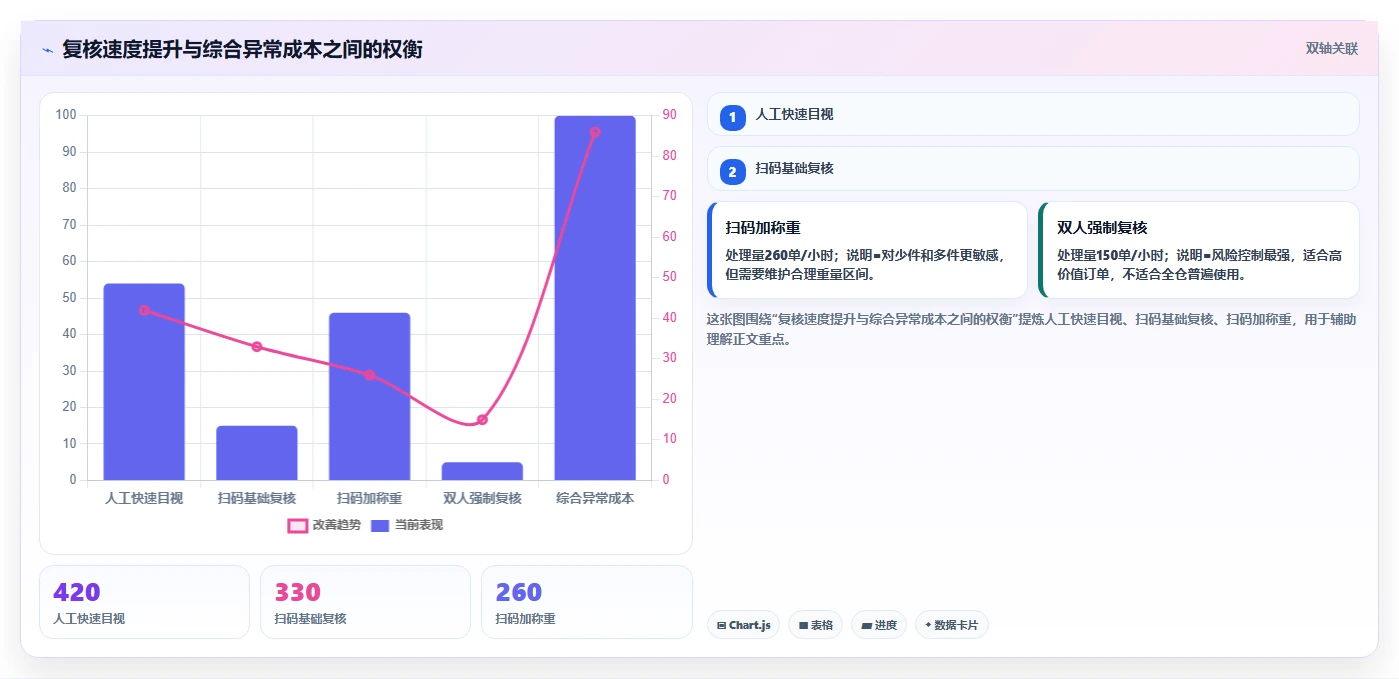Image resolution: width=1399 pixels, height=679 pixels.
Task: Click the 人工快速目视 x-axis label
Action: point(144,498)
